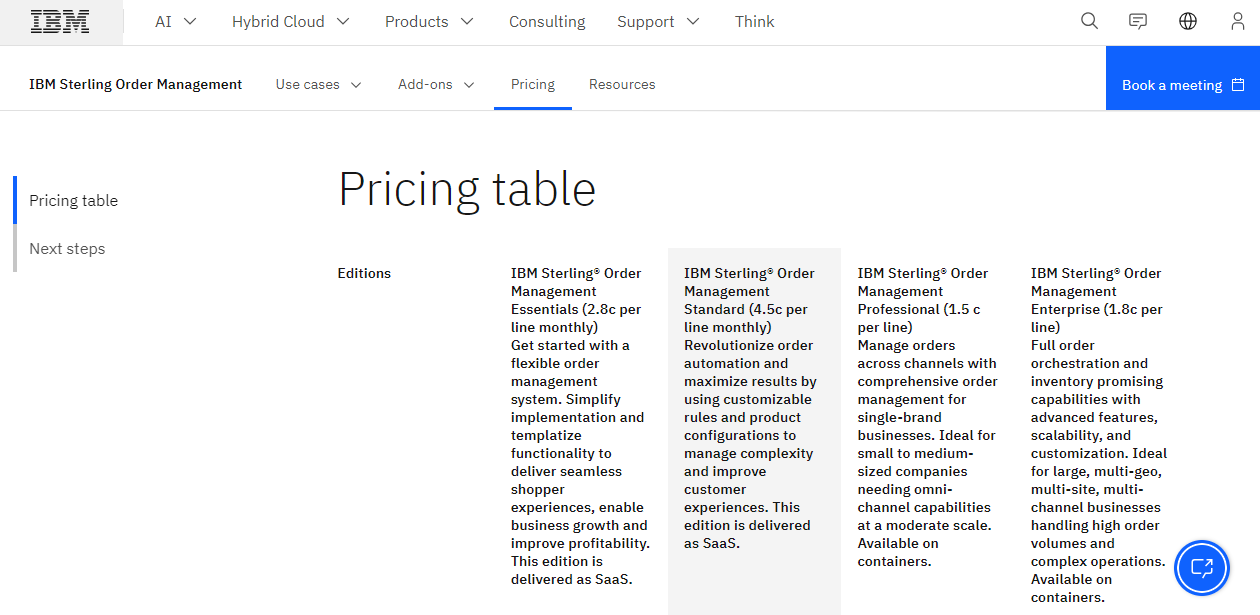Open the Consulting menu item
Screen dimensions: 1260x615
coord(547,21)
